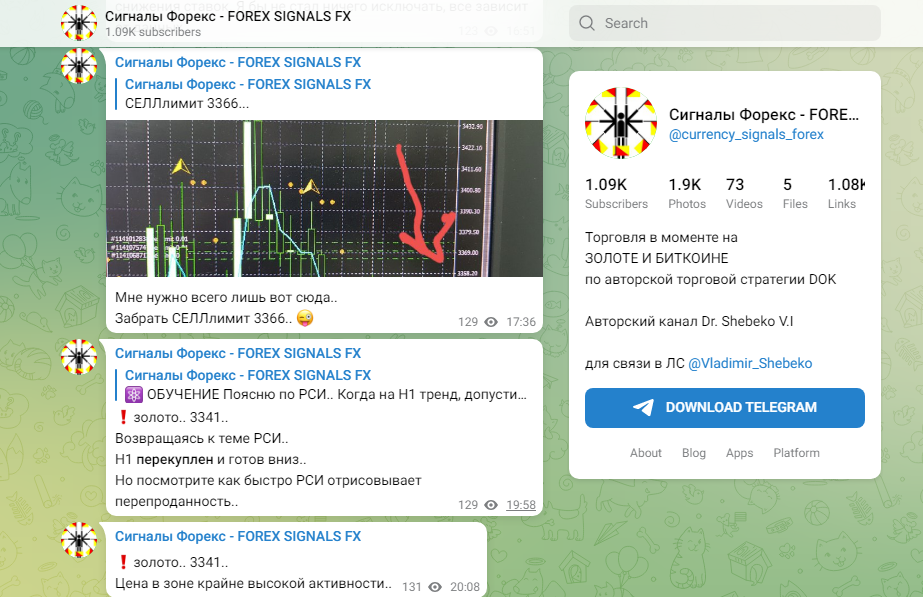Click the text 'Возвращаясь к теме РСИ..'

click(201, 439)
